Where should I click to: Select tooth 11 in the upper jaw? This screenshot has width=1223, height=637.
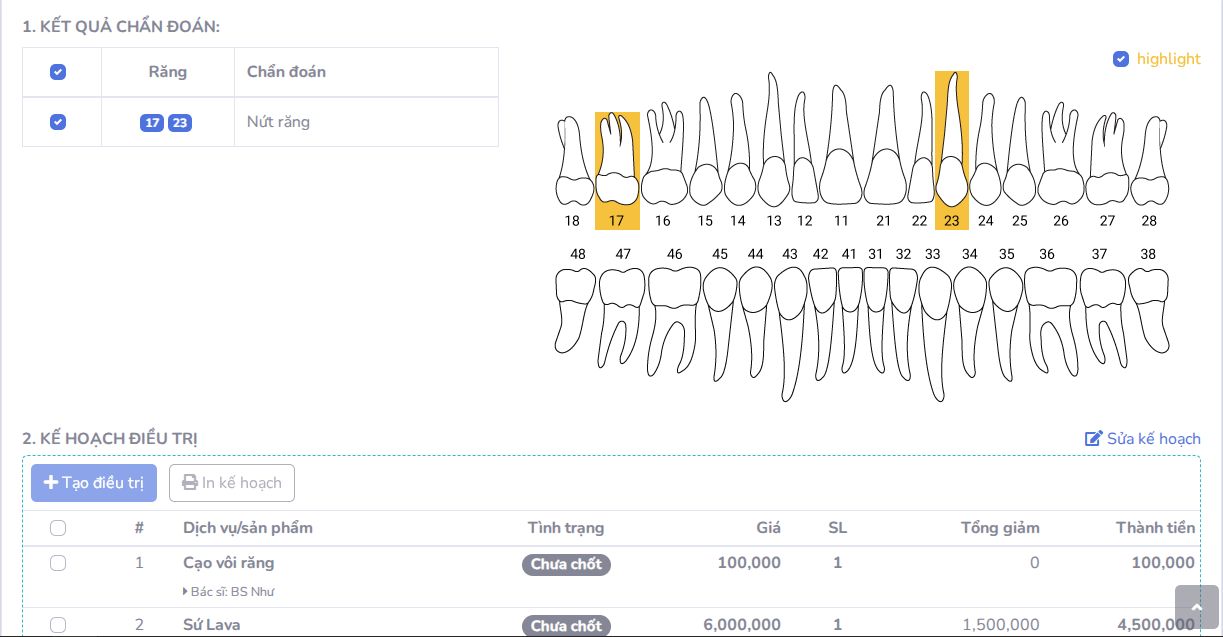coord(841,155)
